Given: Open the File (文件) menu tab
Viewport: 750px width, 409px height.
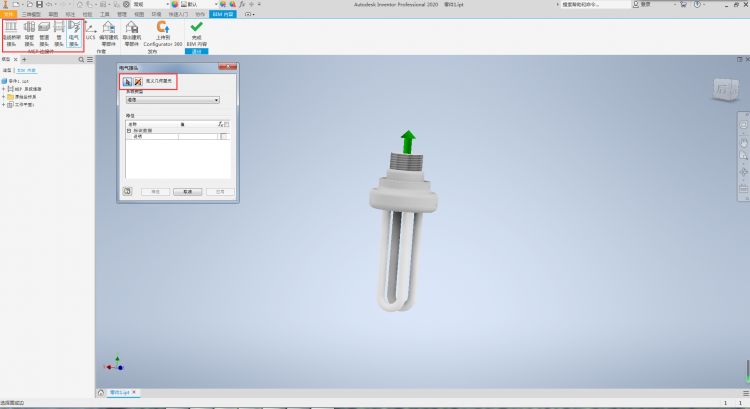Looking at the screenshot, I should [x=8, y=14].
